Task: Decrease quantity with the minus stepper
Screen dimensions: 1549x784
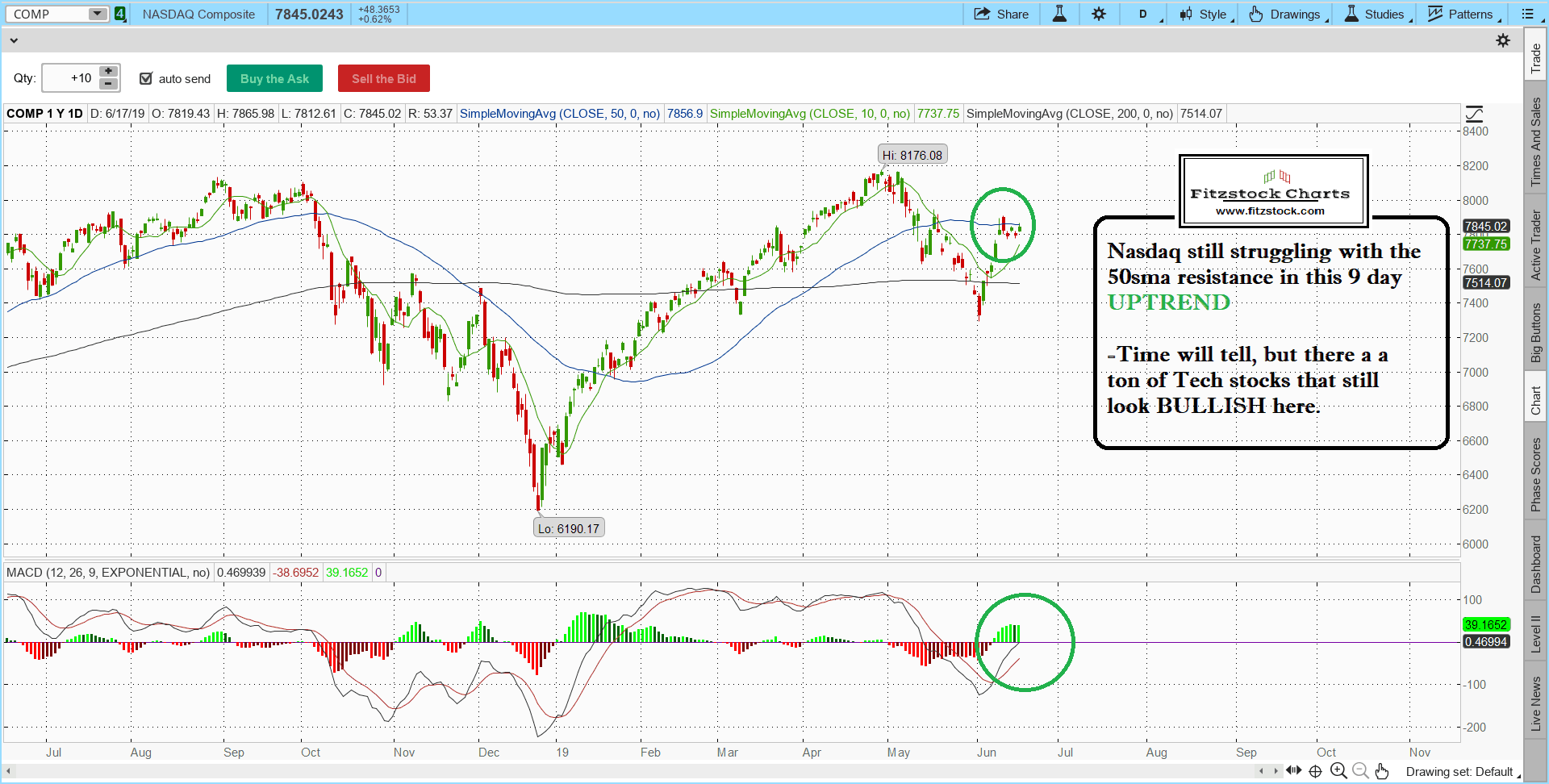Action: point(108,84)
